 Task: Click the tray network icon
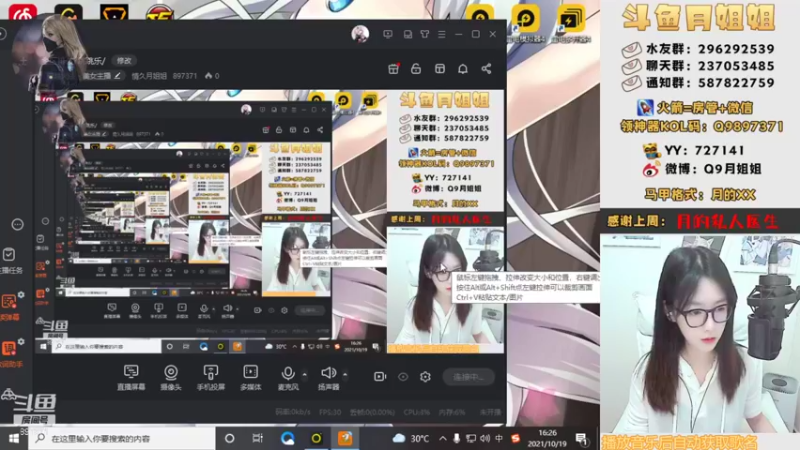470,438
